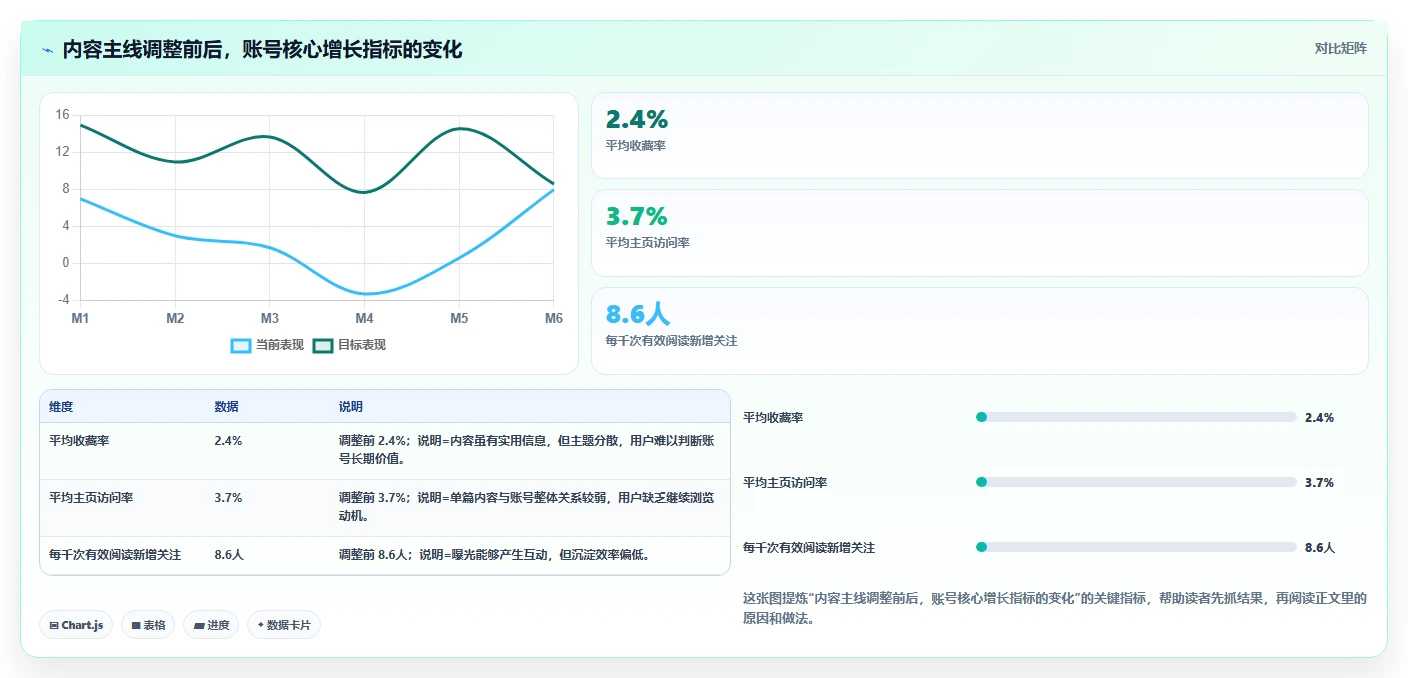Click the 每千次有效阅读新增关注 progress bar

[x=1136, y=547]
